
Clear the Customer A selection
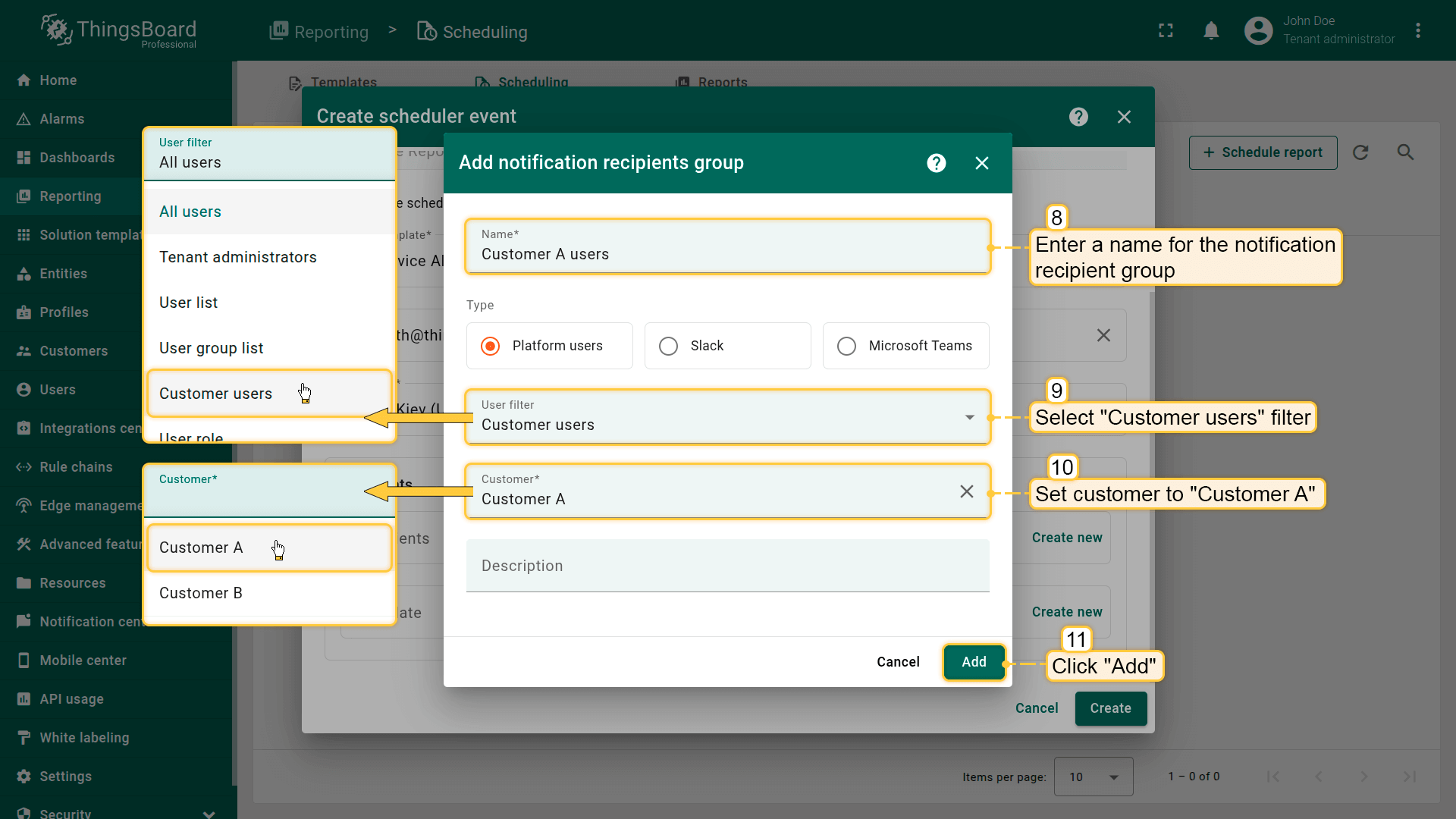point(966,491)
